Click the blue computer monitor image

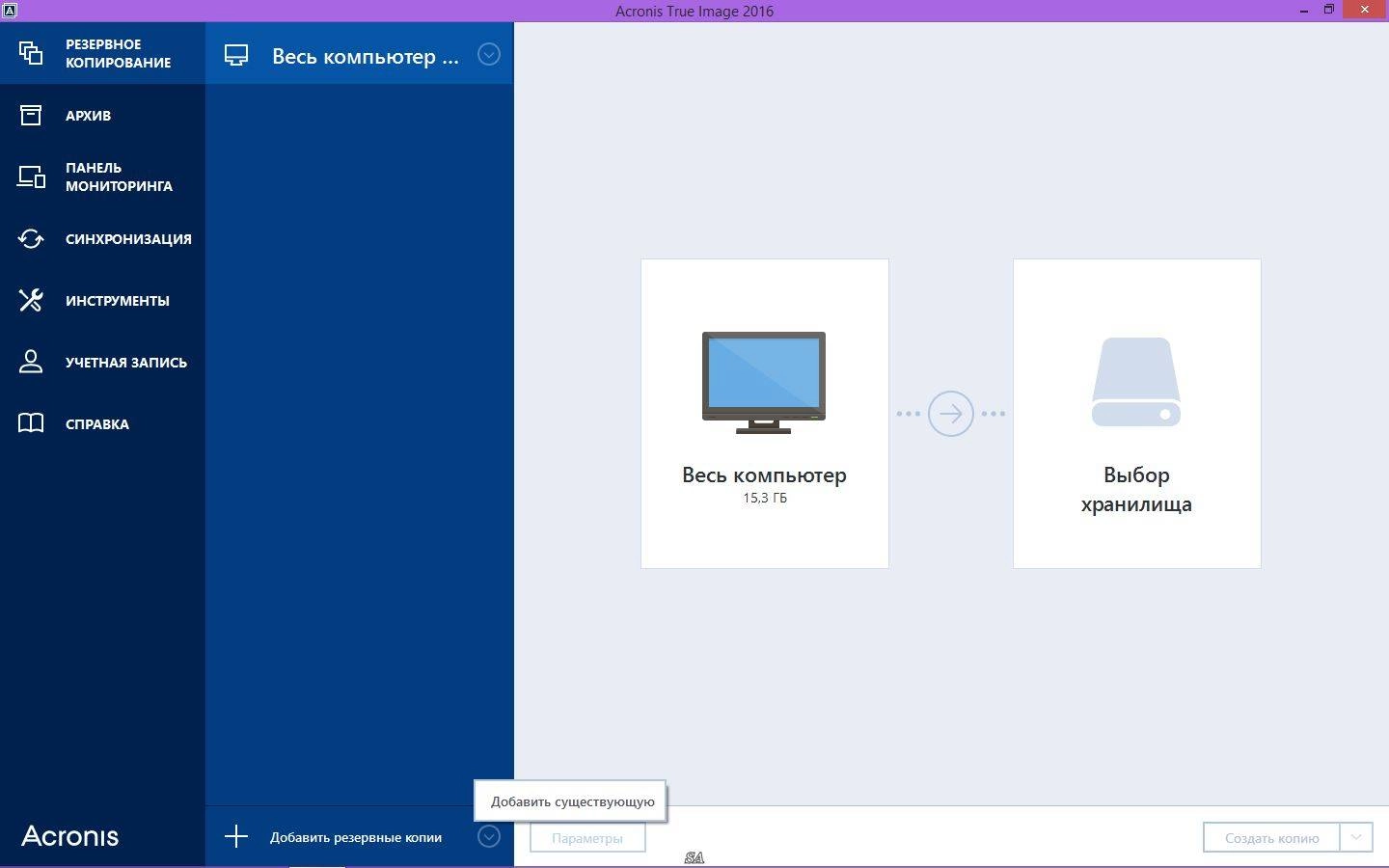[x=764, y=382]
